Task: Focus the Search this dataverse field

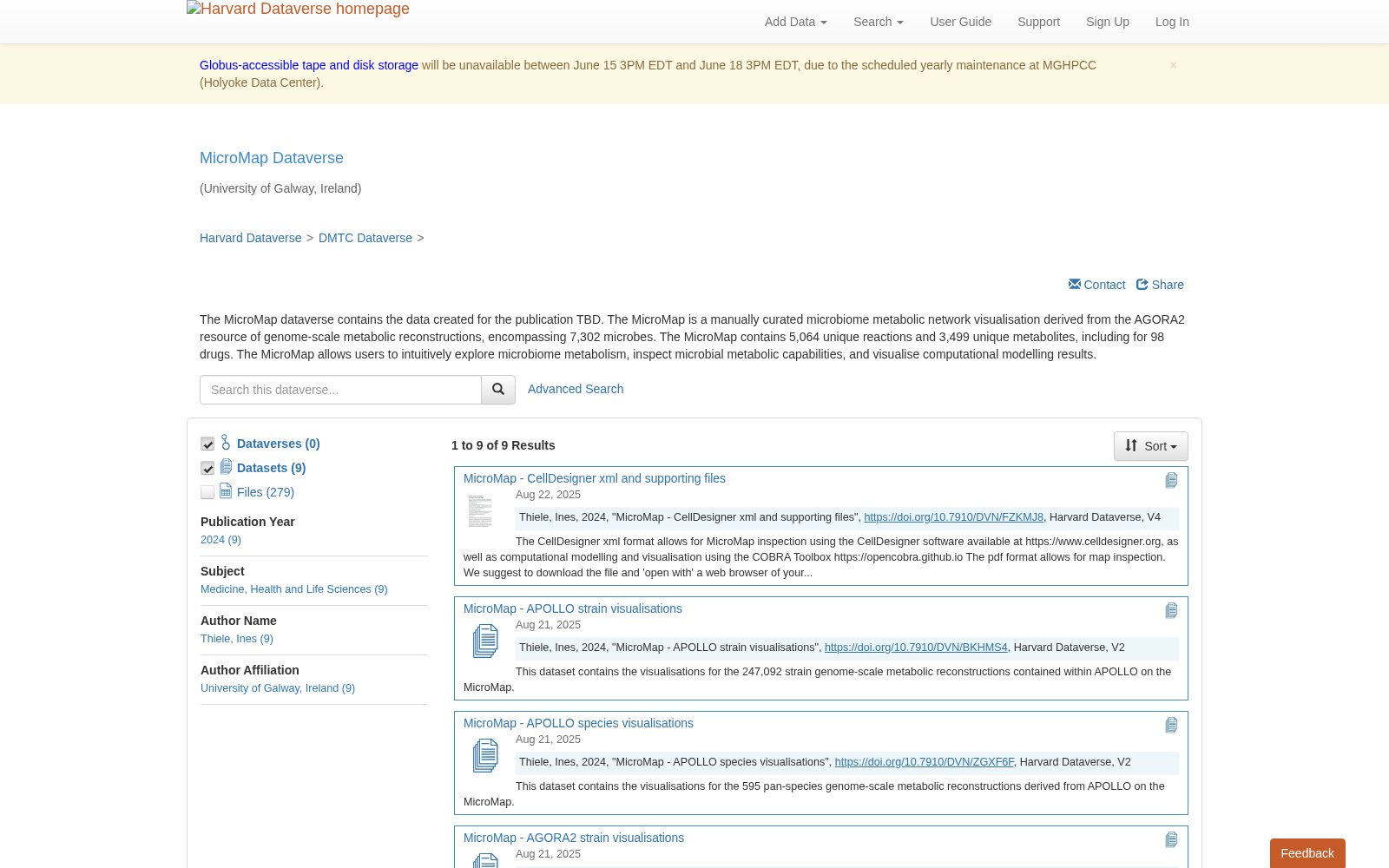Action: pos(340,390)
